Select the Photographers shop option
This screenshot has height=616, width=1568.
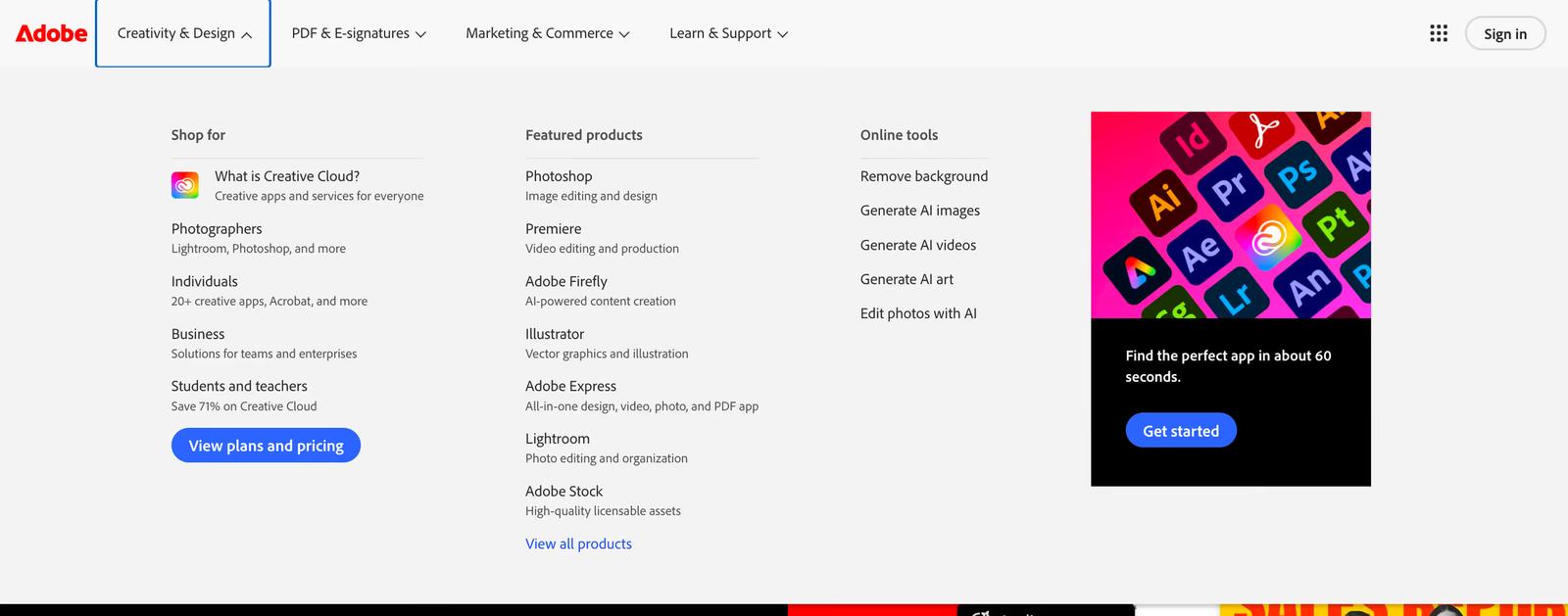tap(217, 228)
